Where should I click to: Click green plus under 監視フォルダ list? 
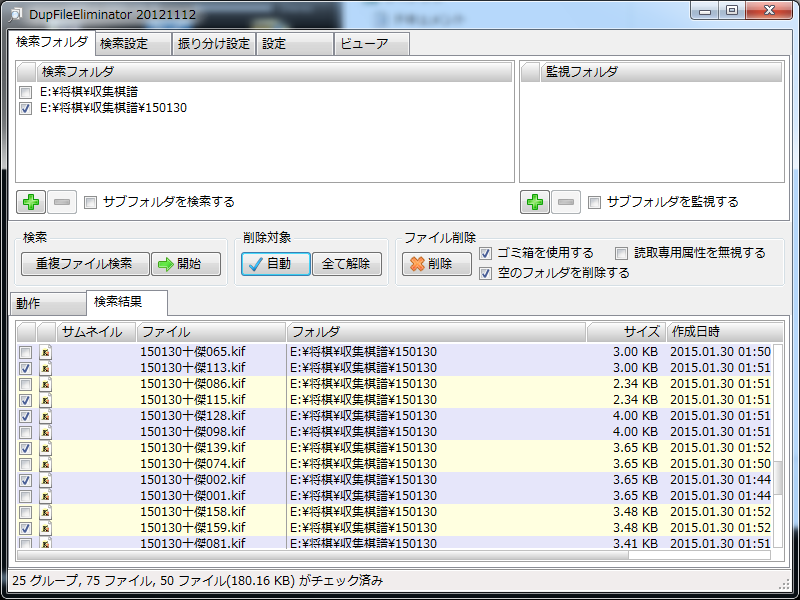click(535, 202)
